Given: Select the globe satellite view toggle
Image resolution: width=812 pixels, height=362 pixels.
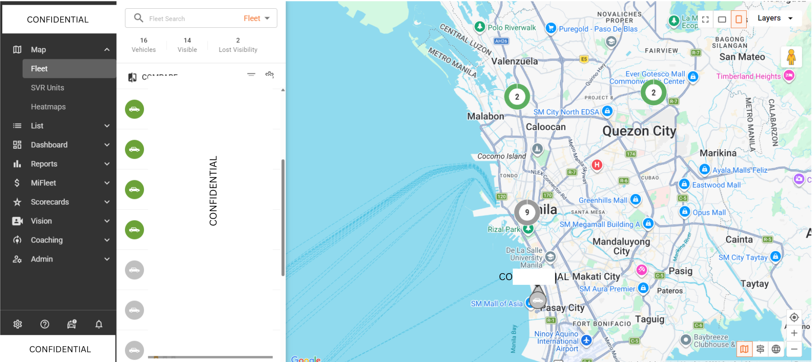Looking at the screenshot, I should coord(776,349).
